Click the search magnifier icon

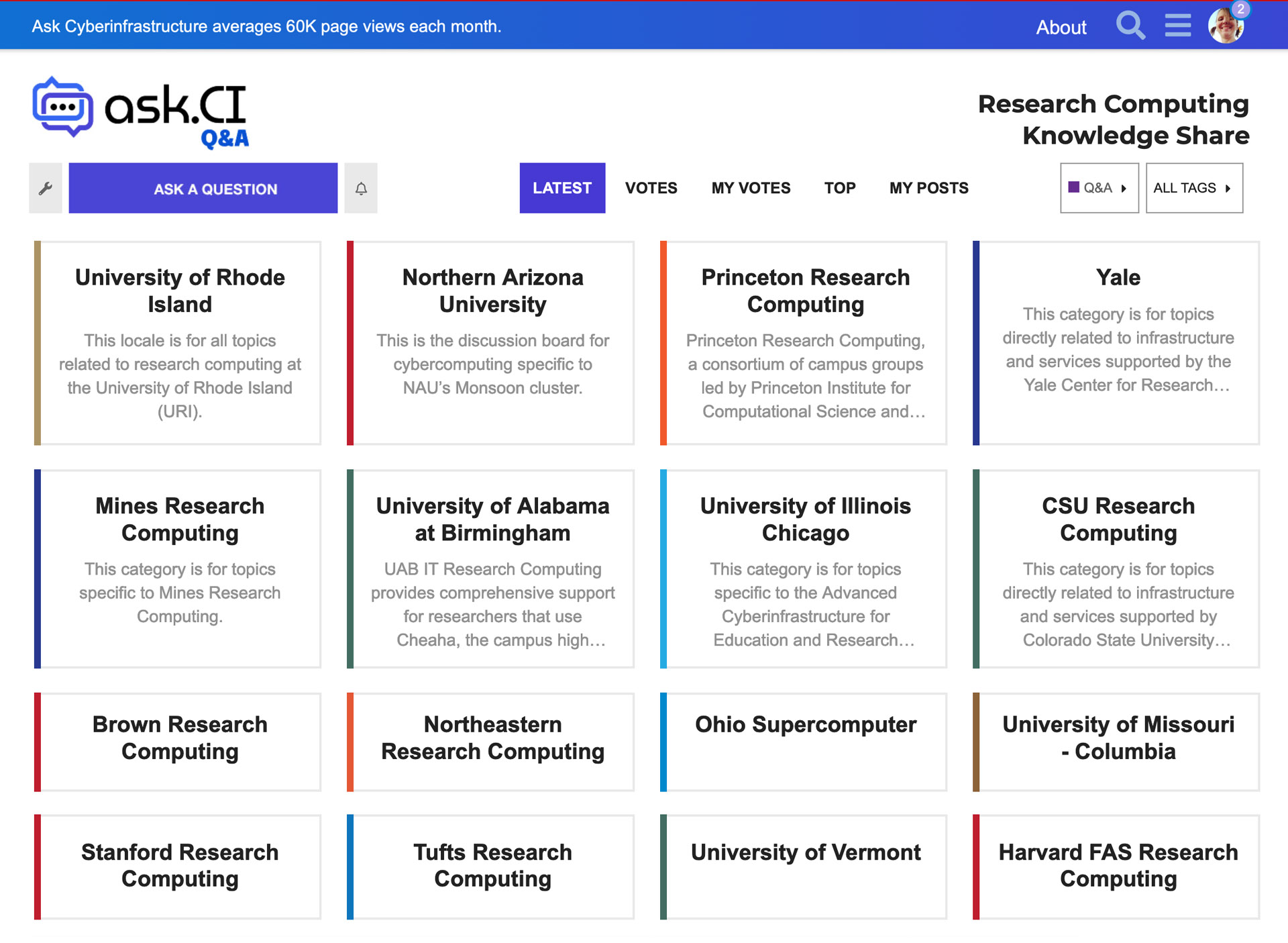coord(1130,26)
